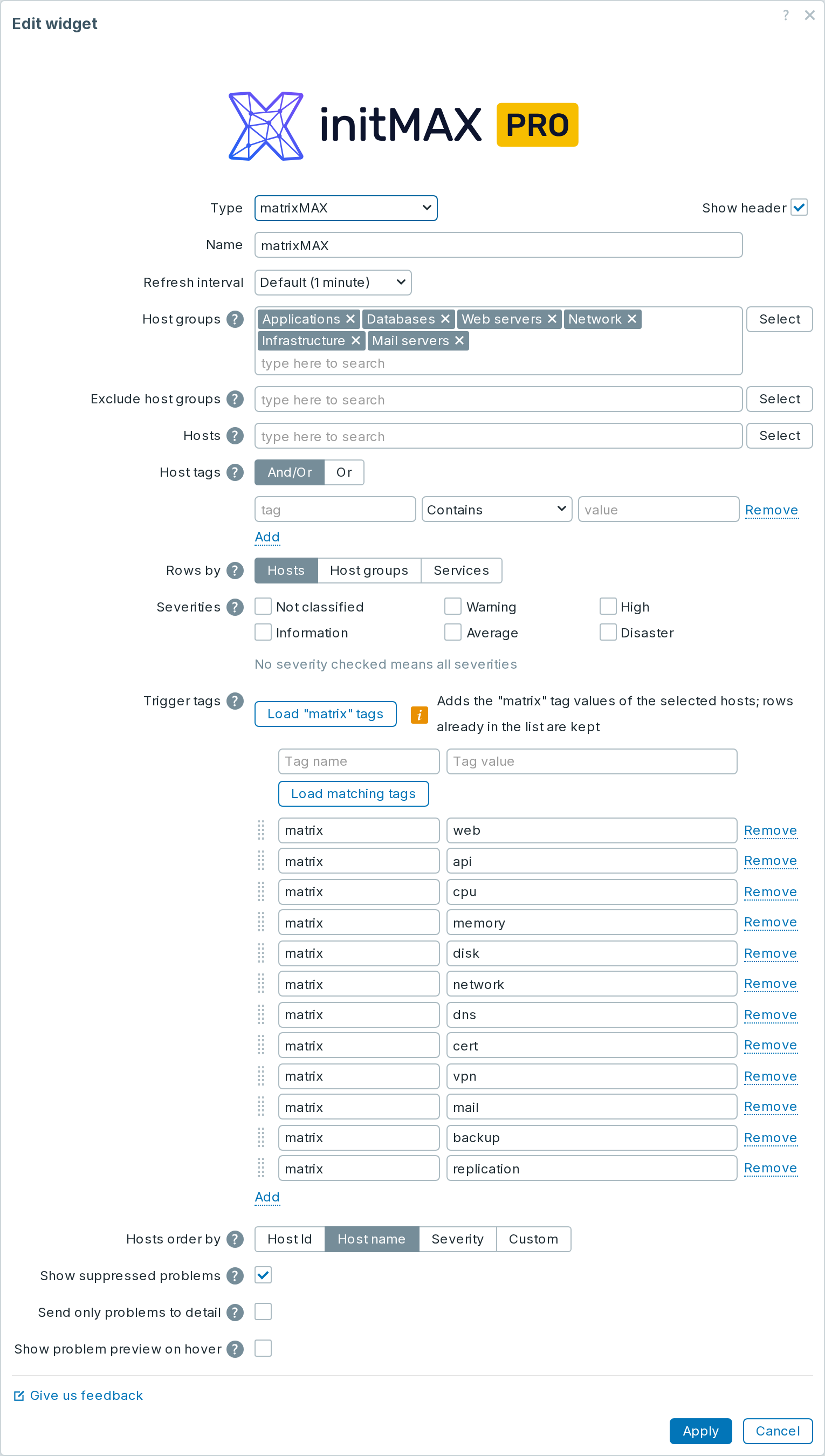Click the dialog help question mark icon
This screenshot has height=1456, width=825.
[x=786, y=15]
